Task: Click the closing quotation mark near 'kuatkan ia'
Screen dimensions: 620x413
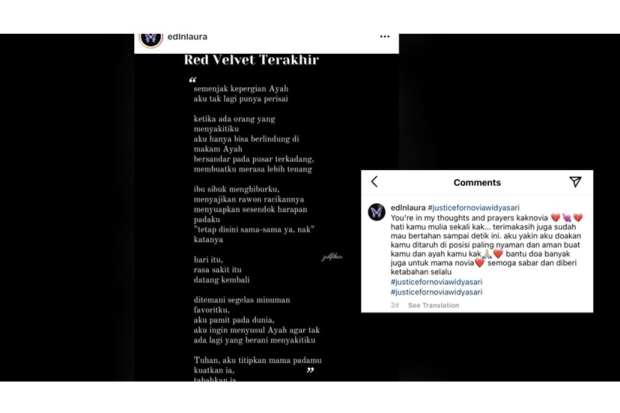Action: [x=310, y=370]
